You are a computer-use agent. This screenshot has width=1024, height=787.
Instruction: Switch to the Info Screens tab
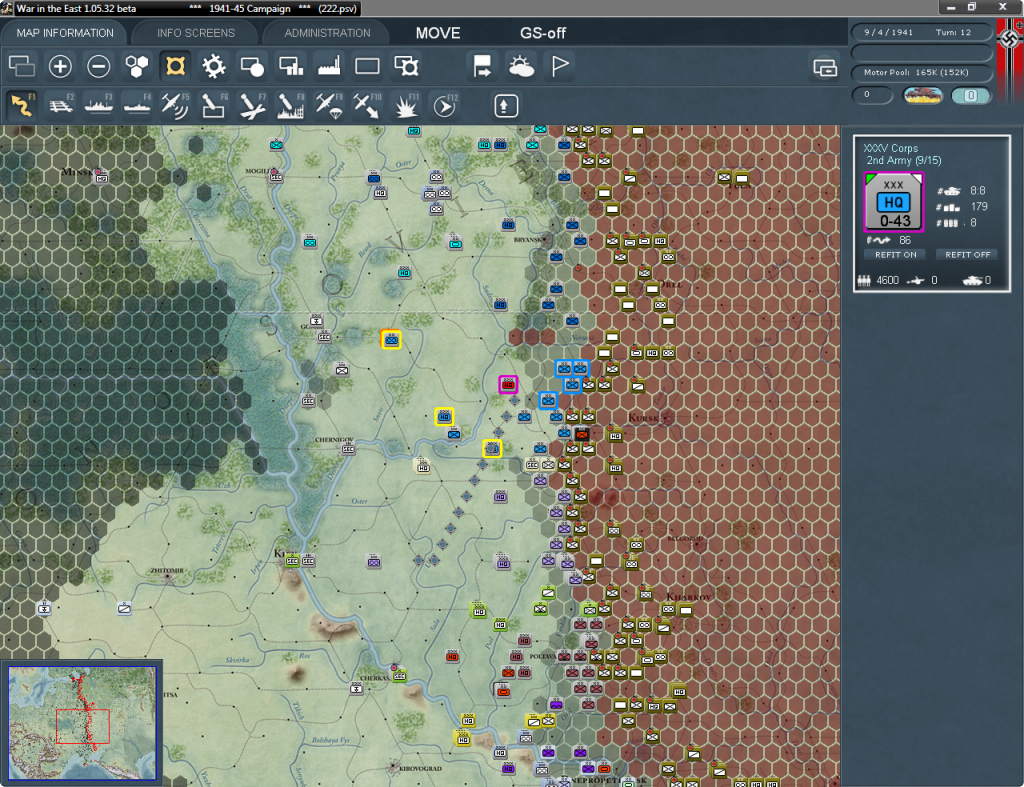point(195,33)
